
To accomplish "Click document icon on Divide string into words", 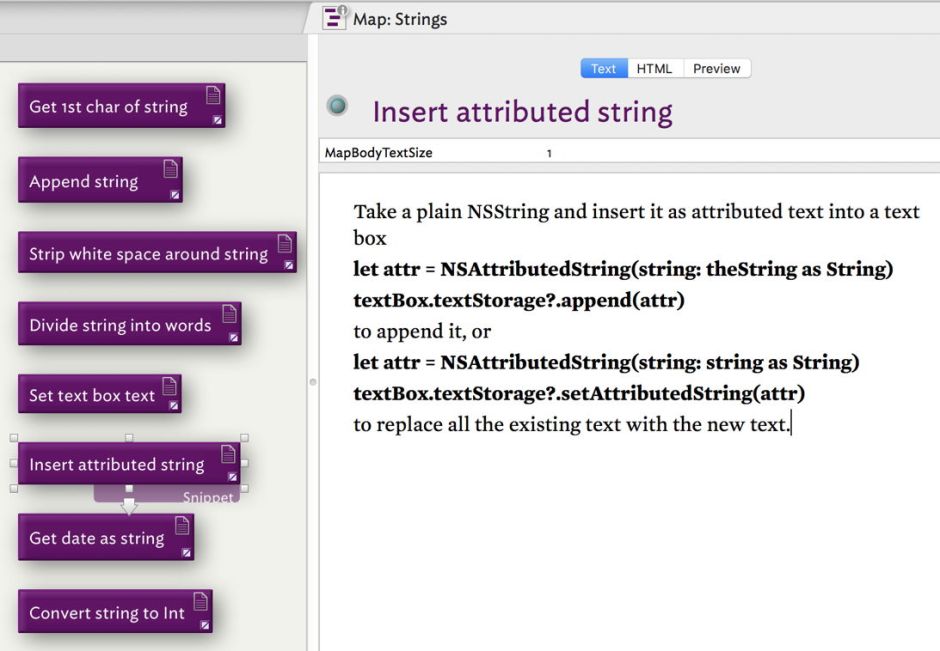I will pos(229,314).
